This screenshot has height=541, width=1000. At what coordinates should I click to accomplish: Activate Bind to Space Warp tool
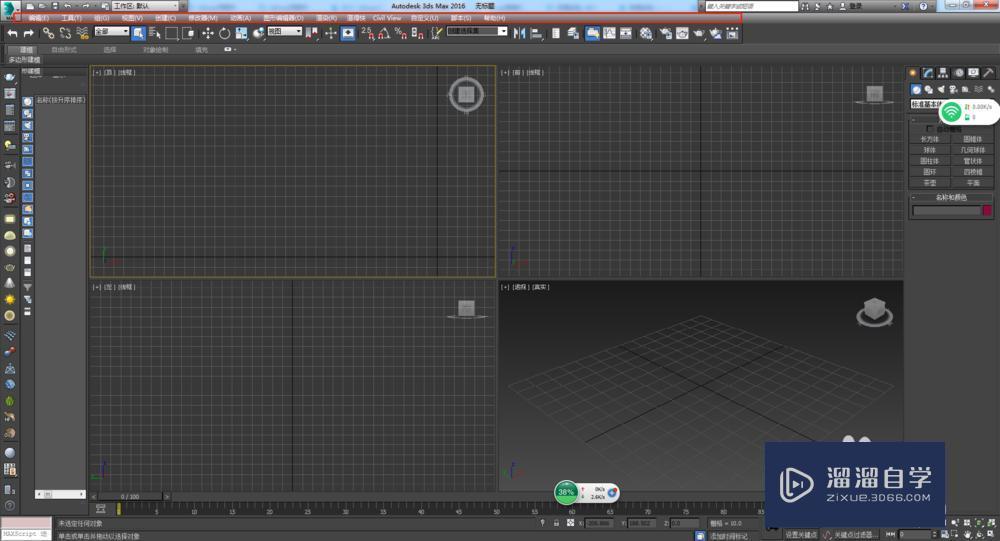pos(82,33)
